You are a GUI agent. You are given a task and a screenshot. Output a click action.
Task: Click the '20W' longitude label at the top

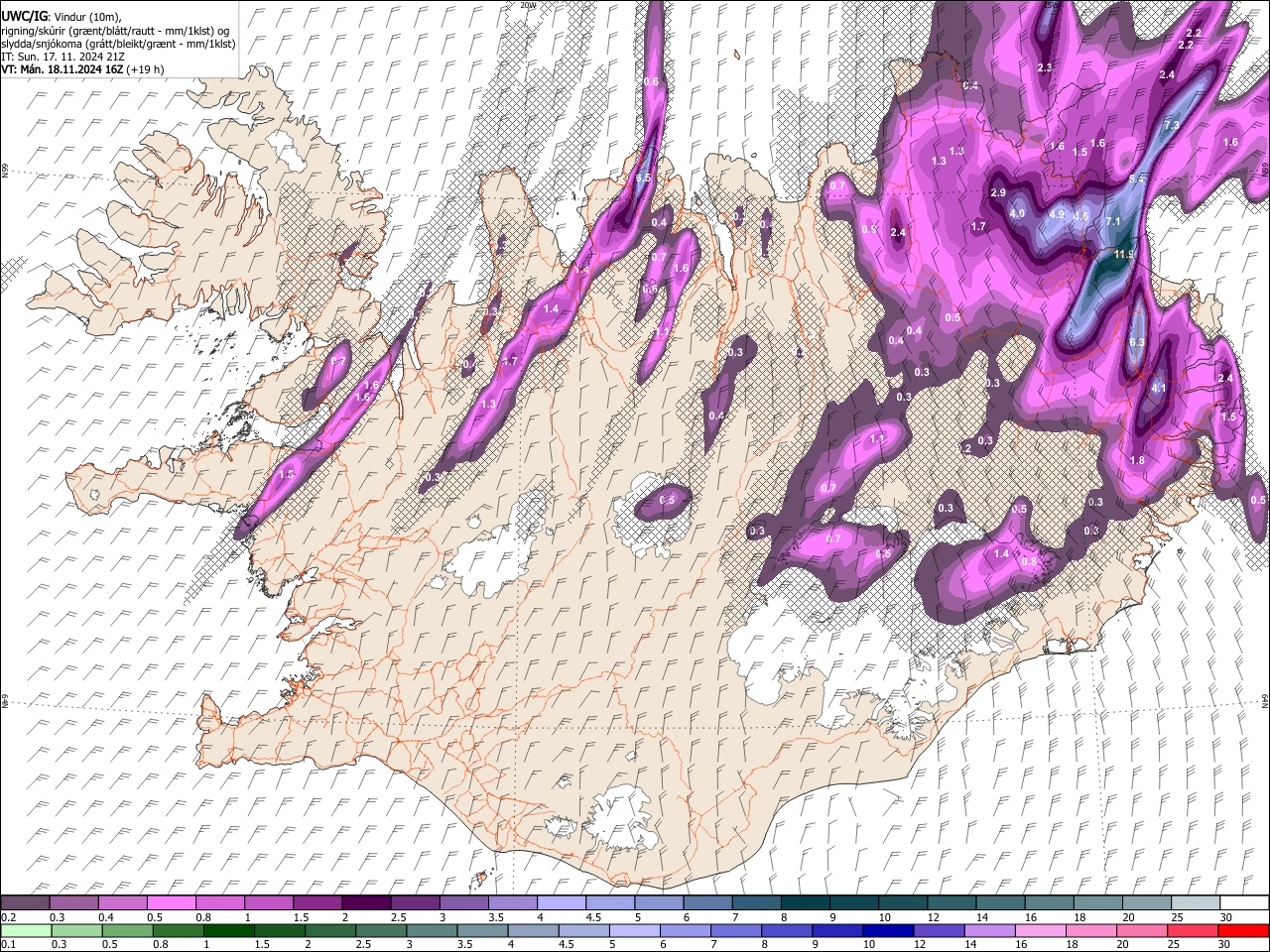point(527,5)
